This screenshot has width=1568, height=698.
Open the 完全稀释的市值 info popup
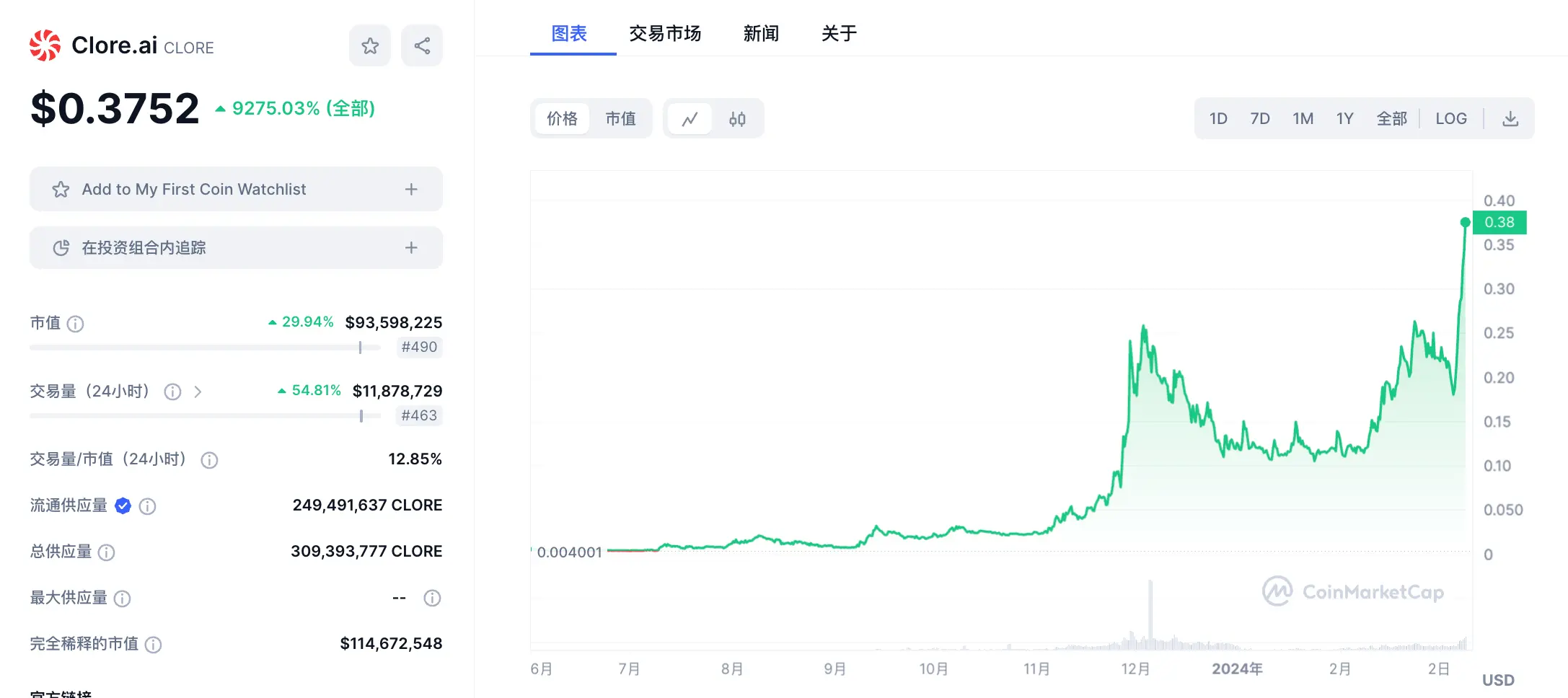[154, 645]
